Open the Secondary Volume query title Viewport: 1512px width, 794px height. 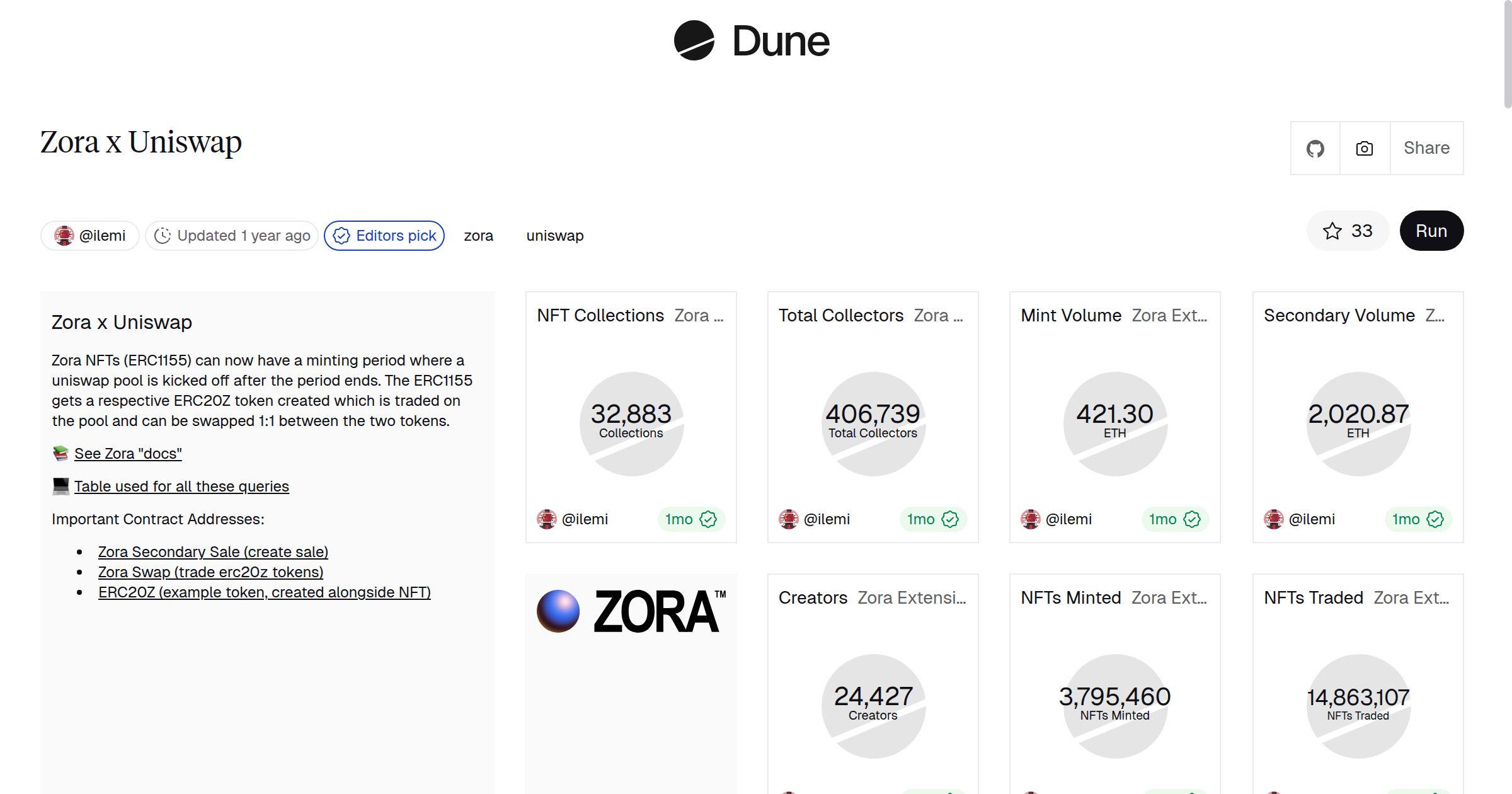(x=1339, y=315)
